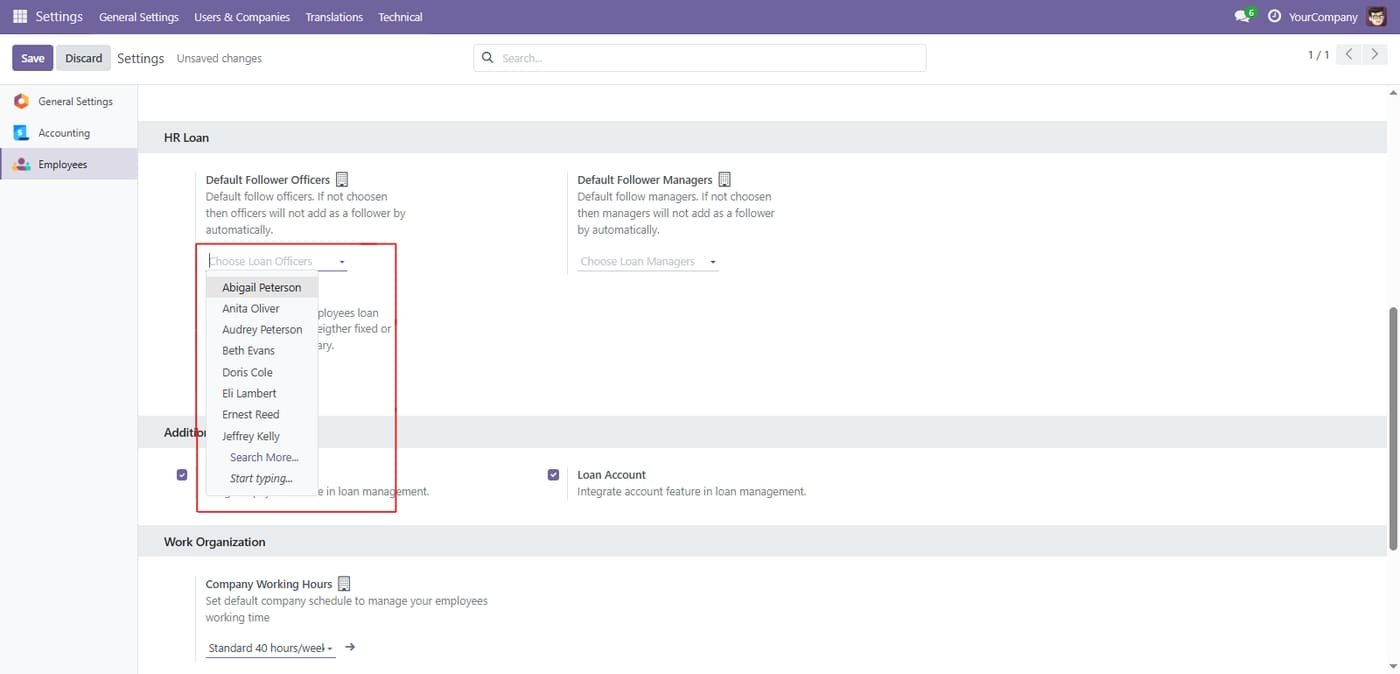Viewport: 1400px width, 674px height.
Task: Open the Technical menu
Action: coord(400,17)
